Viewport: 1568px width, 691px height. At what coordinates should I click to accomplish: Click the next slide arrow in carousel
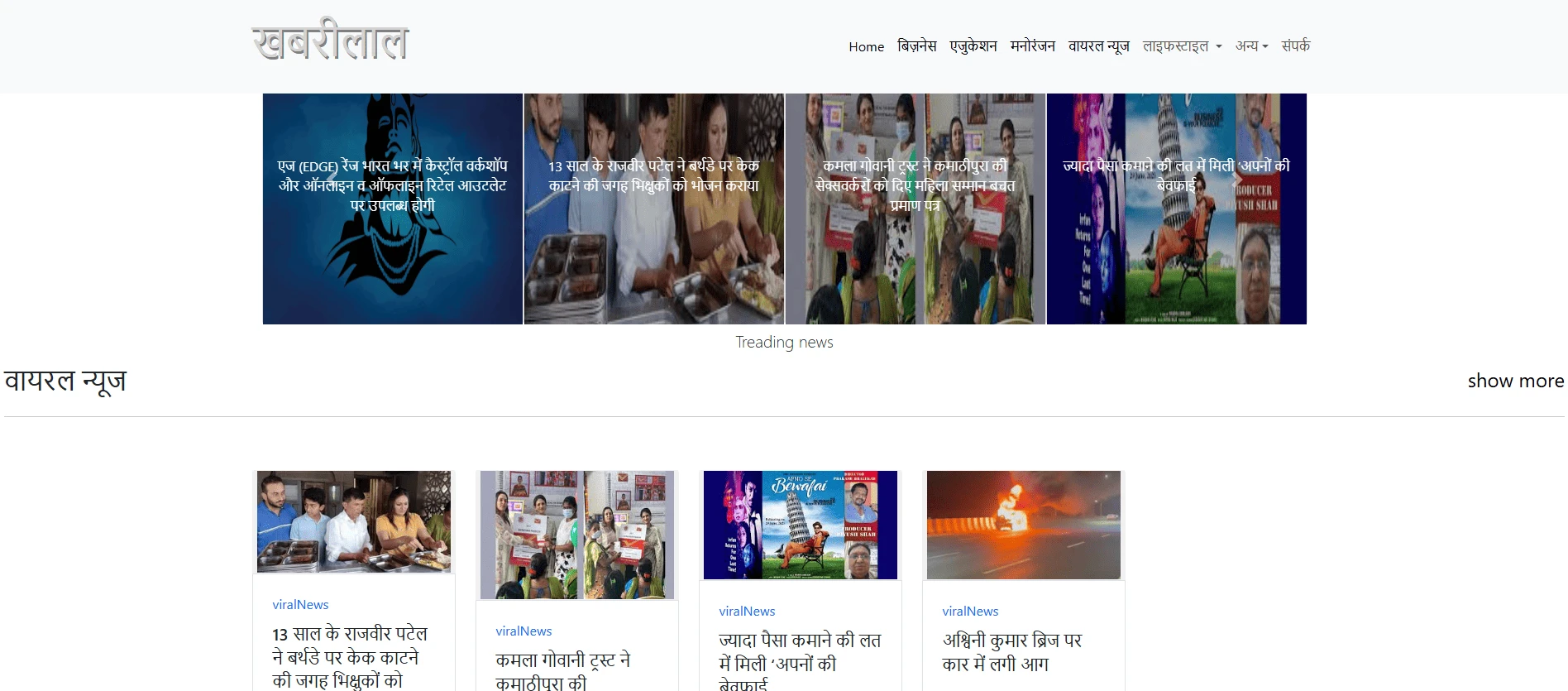point(1238,179)
